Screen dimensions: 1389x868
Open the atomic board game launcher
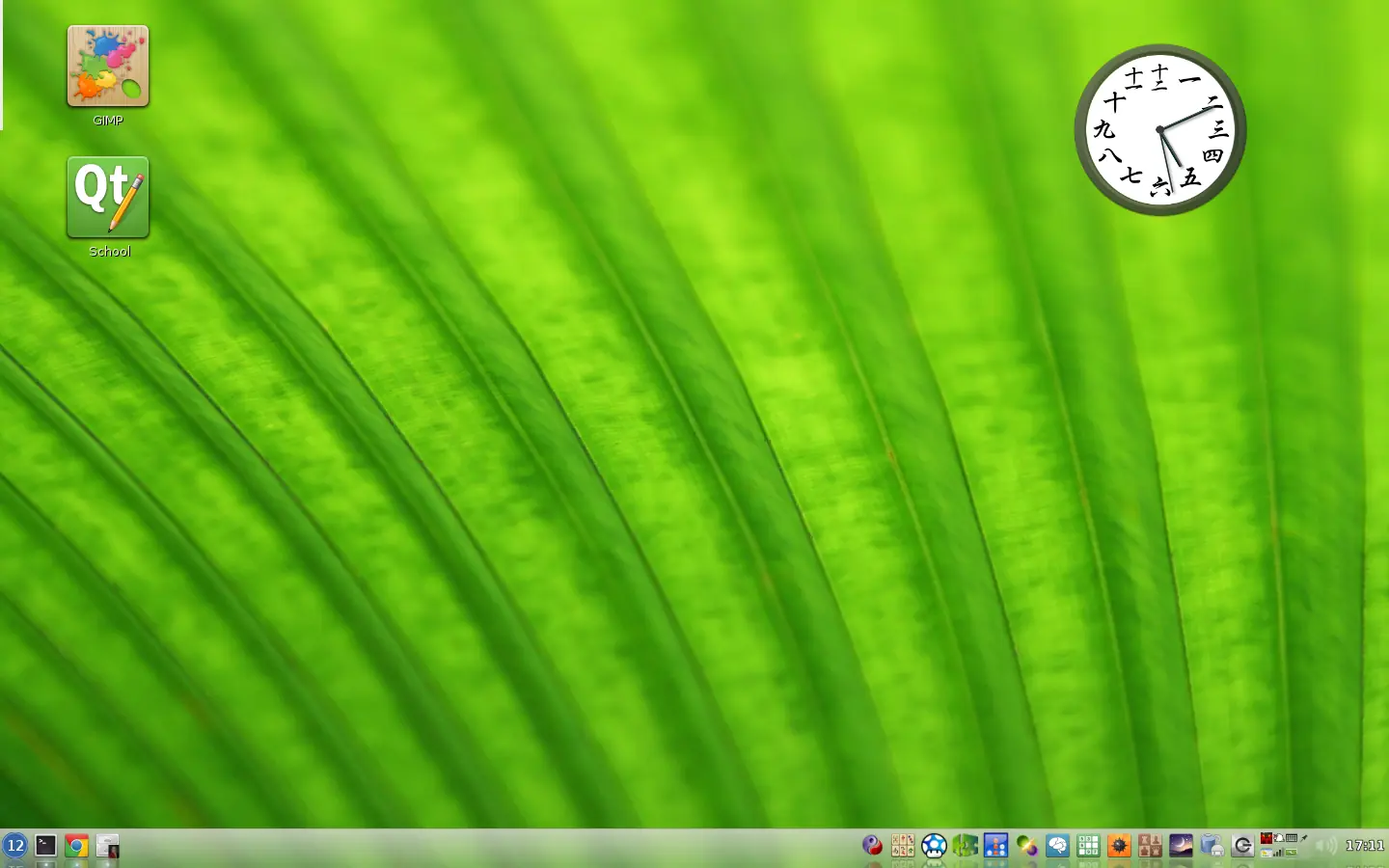995,845
